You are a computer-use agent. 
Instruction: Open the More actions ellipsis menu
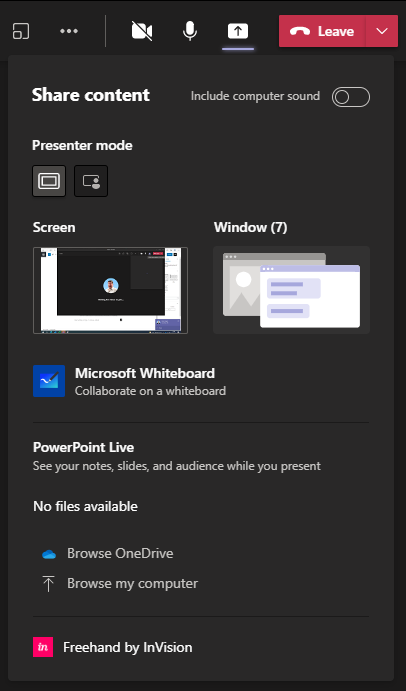click(69, 31)
